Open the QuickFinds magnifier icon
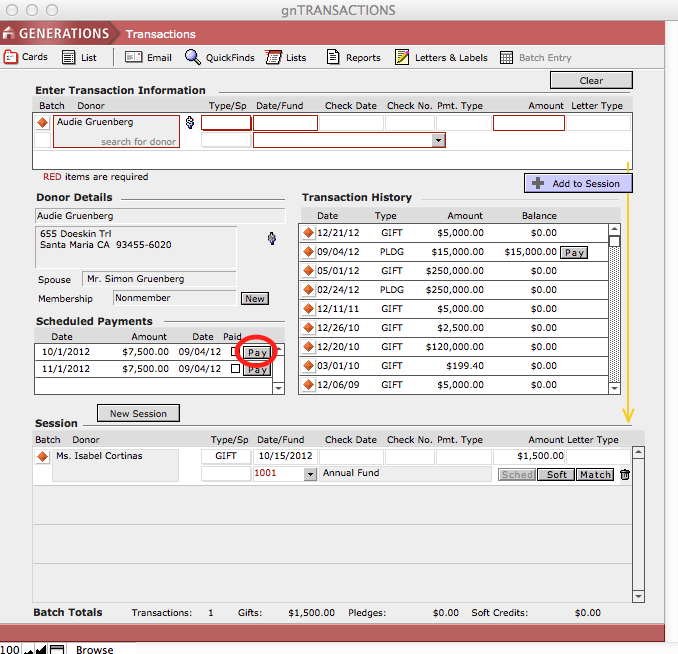This screenshot has width=678, height=654. [x=193, y=57]
